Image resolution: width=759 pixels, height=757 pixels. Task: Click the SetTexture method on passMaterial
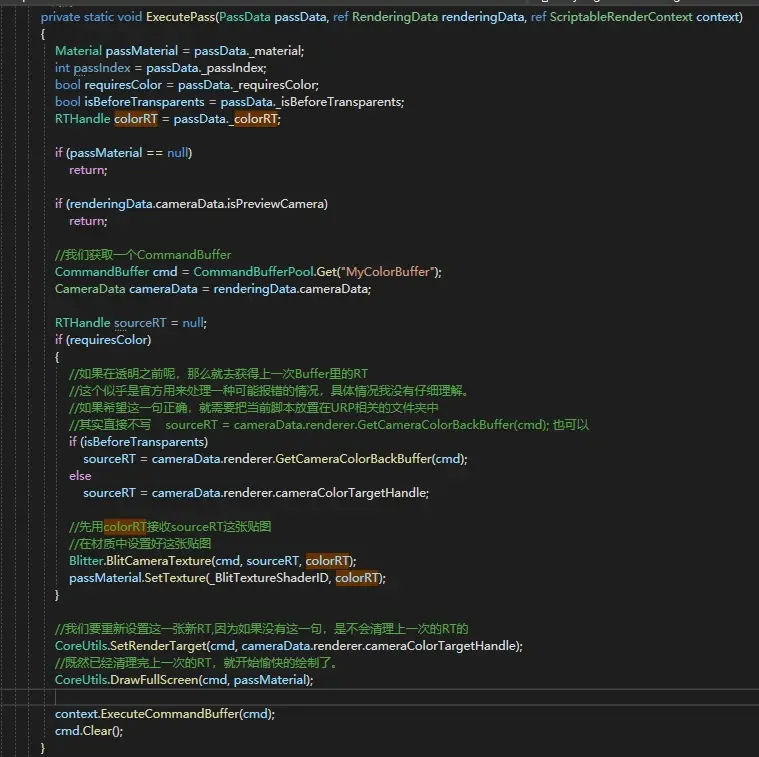point(175,578)
